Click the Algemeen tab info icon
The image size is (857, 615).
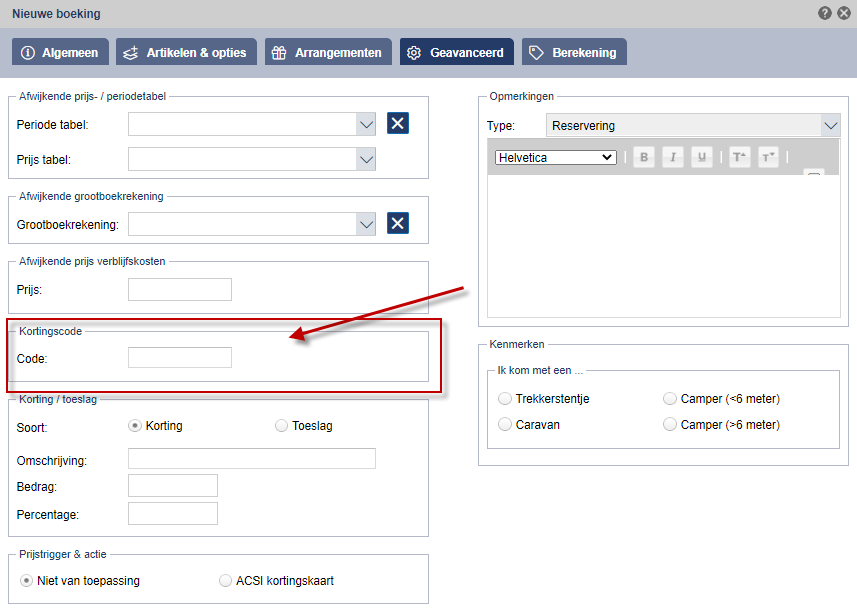point(28,52)
